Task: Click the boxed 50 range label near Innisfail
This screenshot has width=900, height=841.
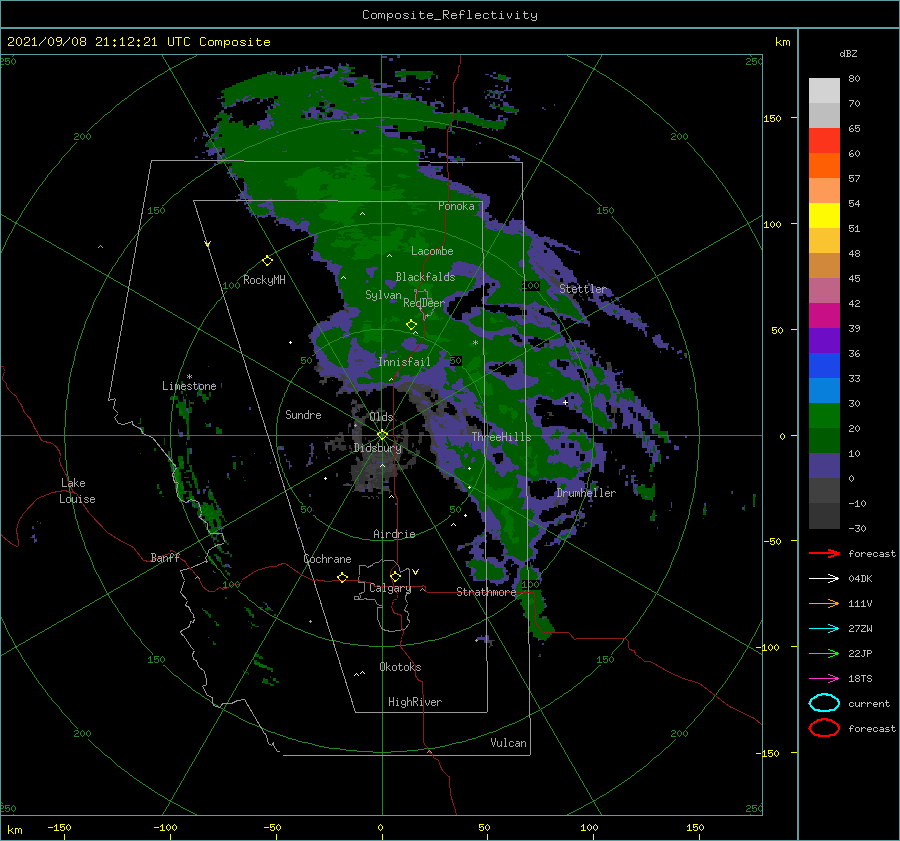Action: click(x=456, y=361)
